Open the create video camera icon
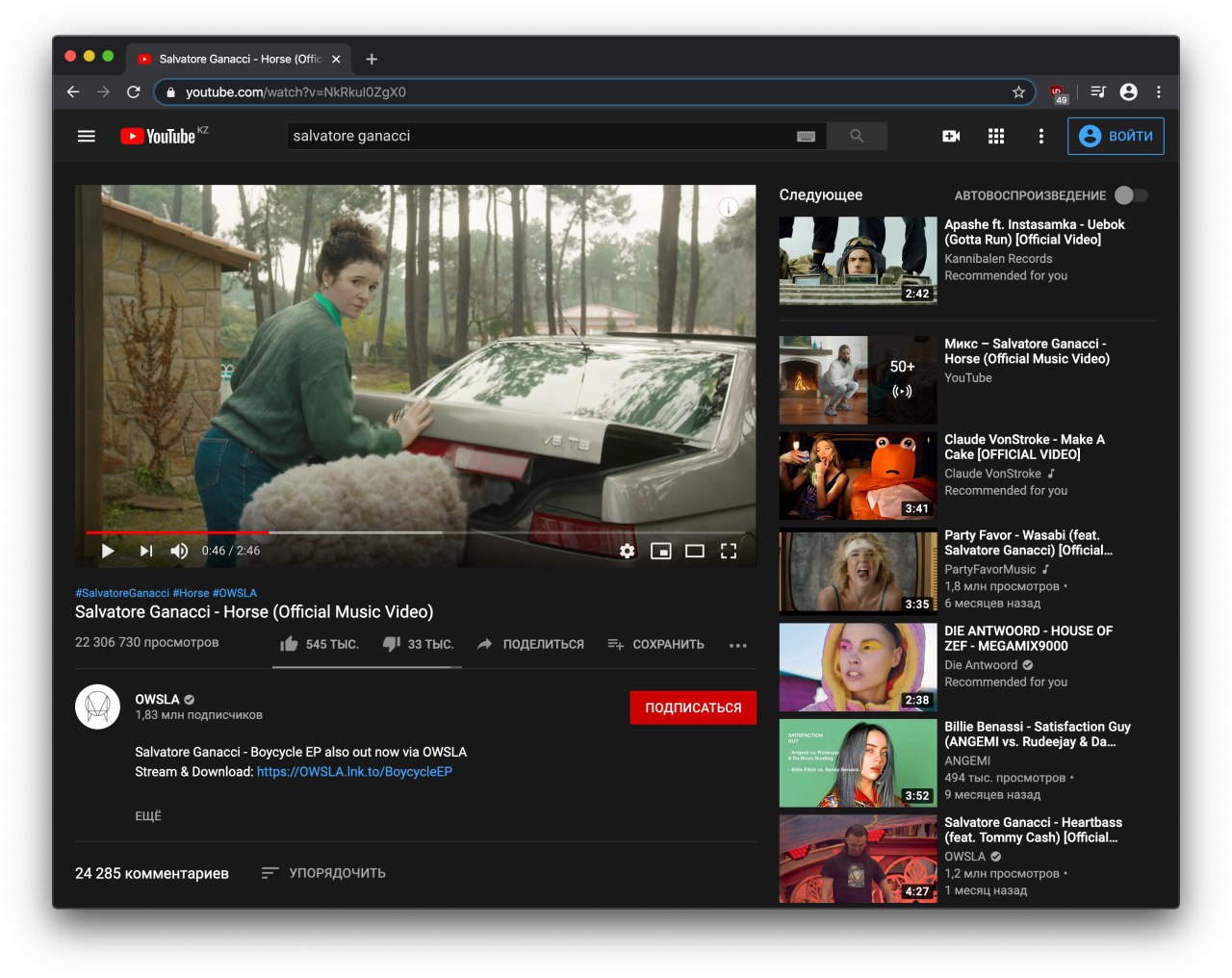Screen dimensions: 1232x978 (x=951, y=136)
